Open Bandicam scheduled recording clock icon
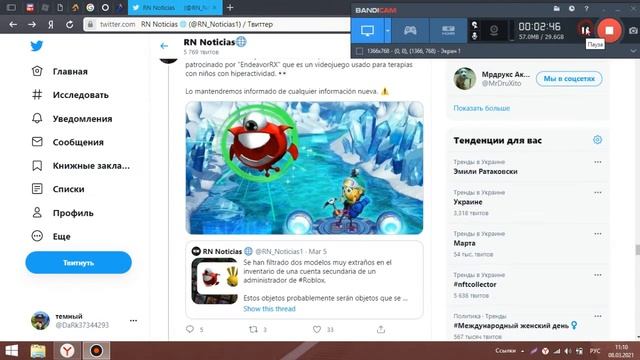This screenshot has width=640, height=360. 571,9
